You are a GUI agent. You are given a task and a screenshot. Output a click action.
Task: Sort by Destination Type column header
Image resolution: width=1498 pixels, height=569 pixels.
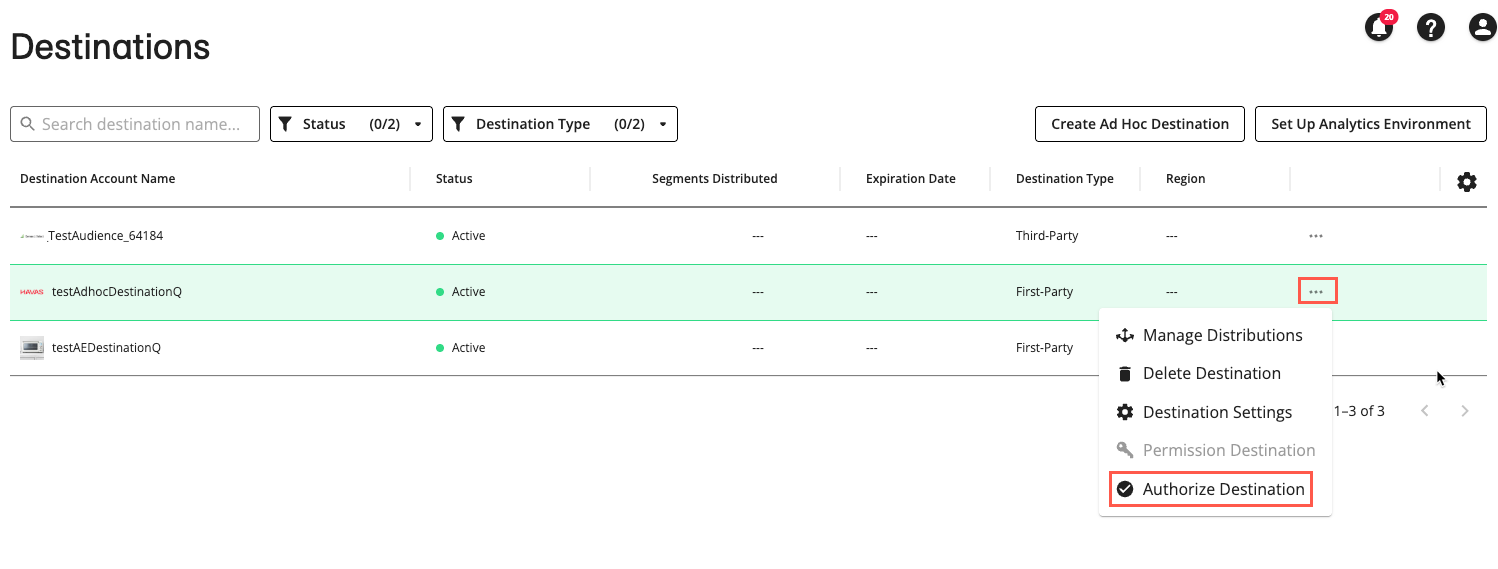pyautogui.click(x=1064, y=179)
